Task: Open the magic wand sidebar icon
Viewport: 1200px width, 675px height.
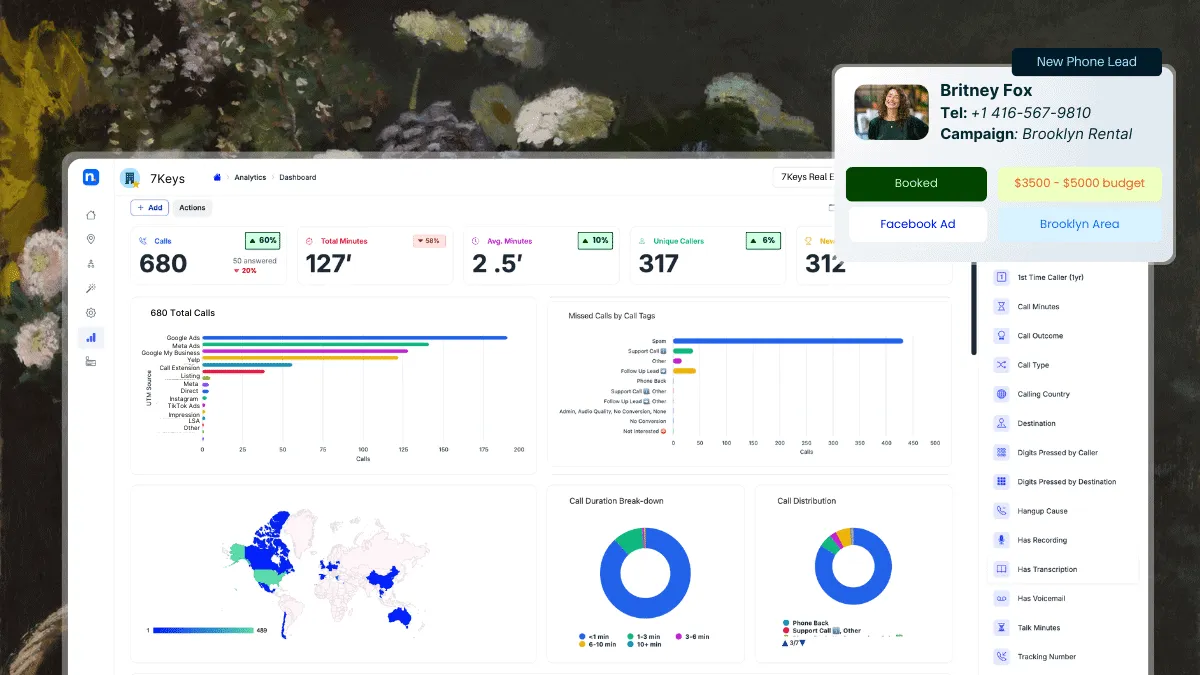Action: pyautogui.click(x=91, y=288)
